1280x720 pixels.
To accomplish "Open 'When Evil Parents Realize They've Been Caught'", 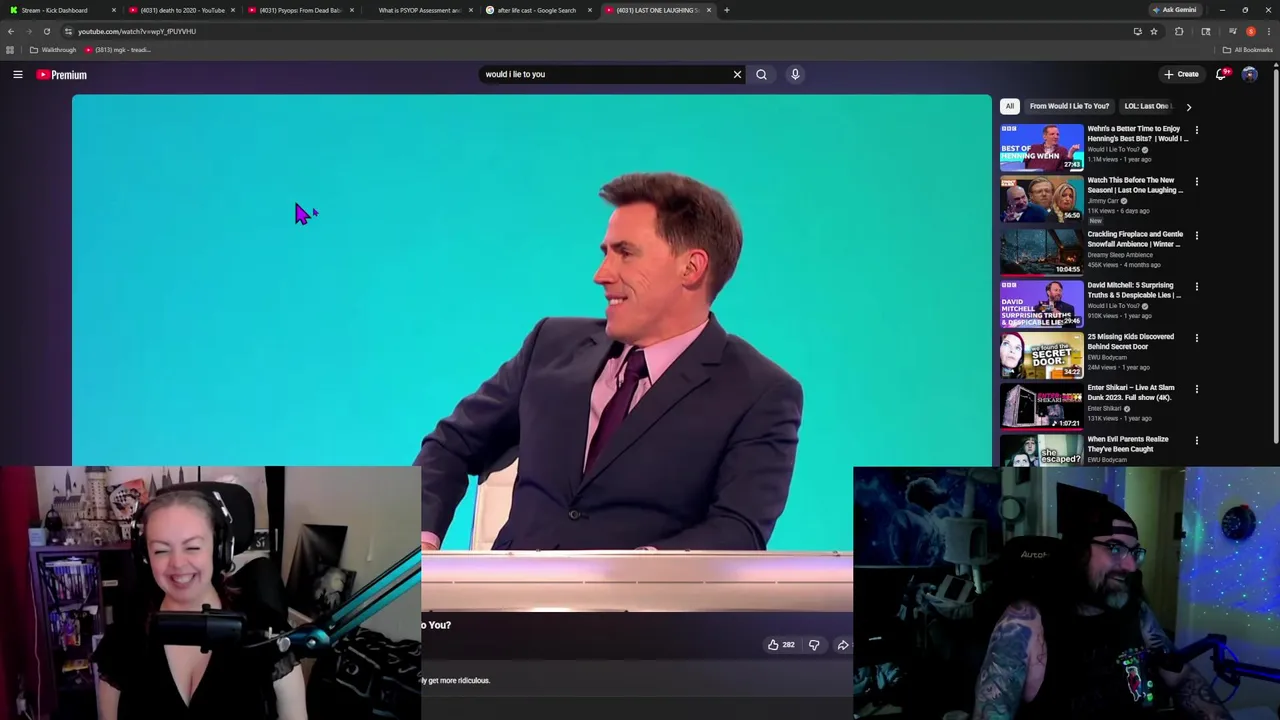I will click(x=1128, y=444).
